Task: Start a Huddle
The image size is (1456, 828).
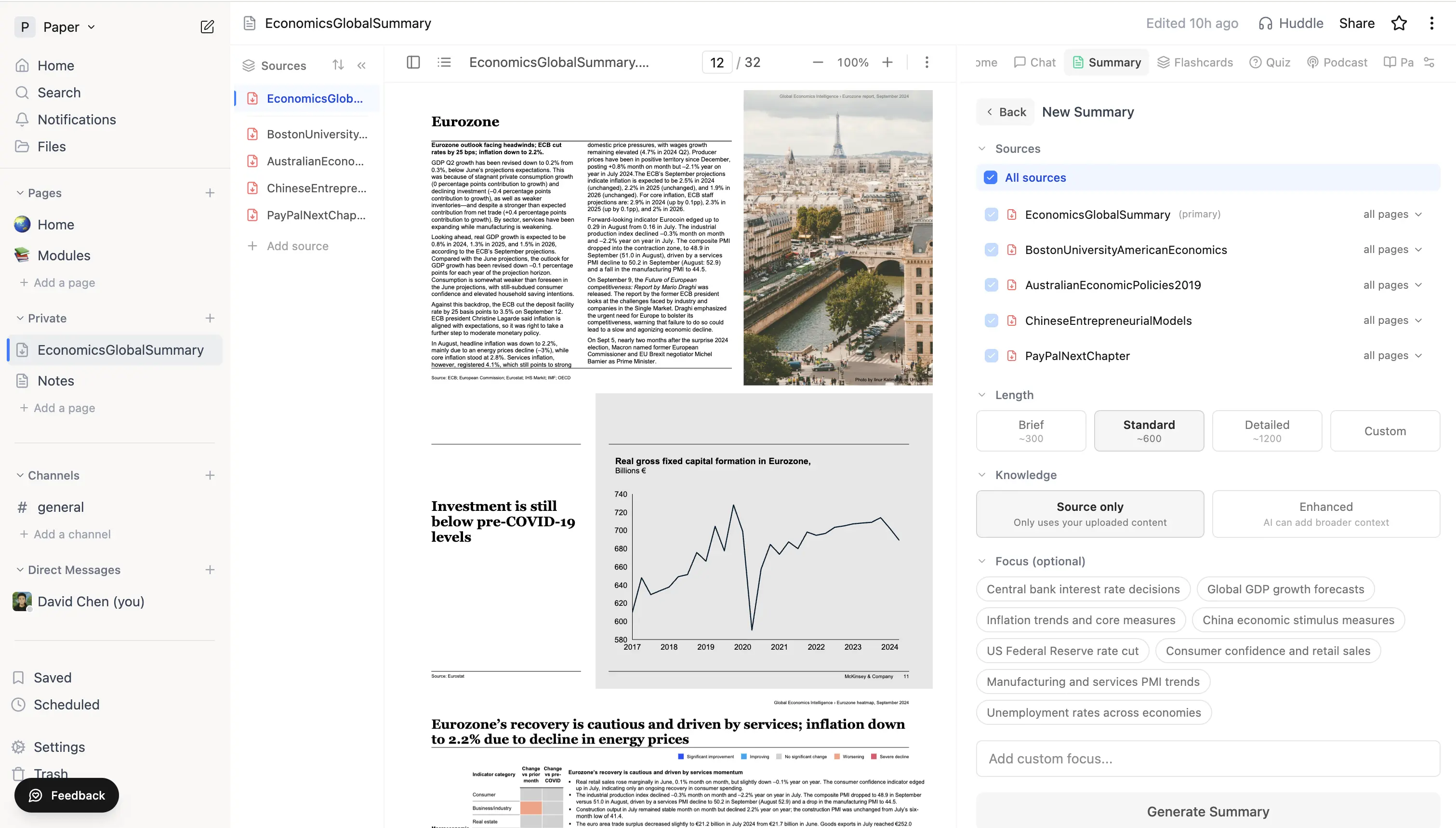Action: click(1291, 23)
